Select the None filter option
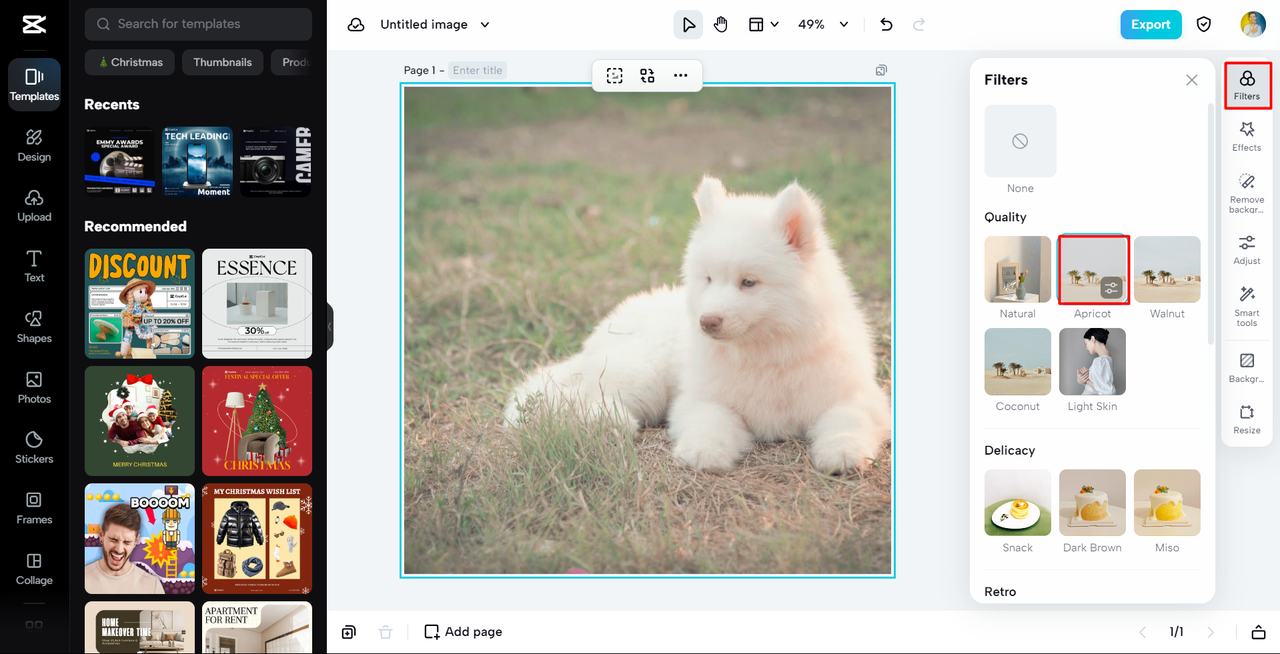The image size is (1280, 654). click(x=1020, y=141)
